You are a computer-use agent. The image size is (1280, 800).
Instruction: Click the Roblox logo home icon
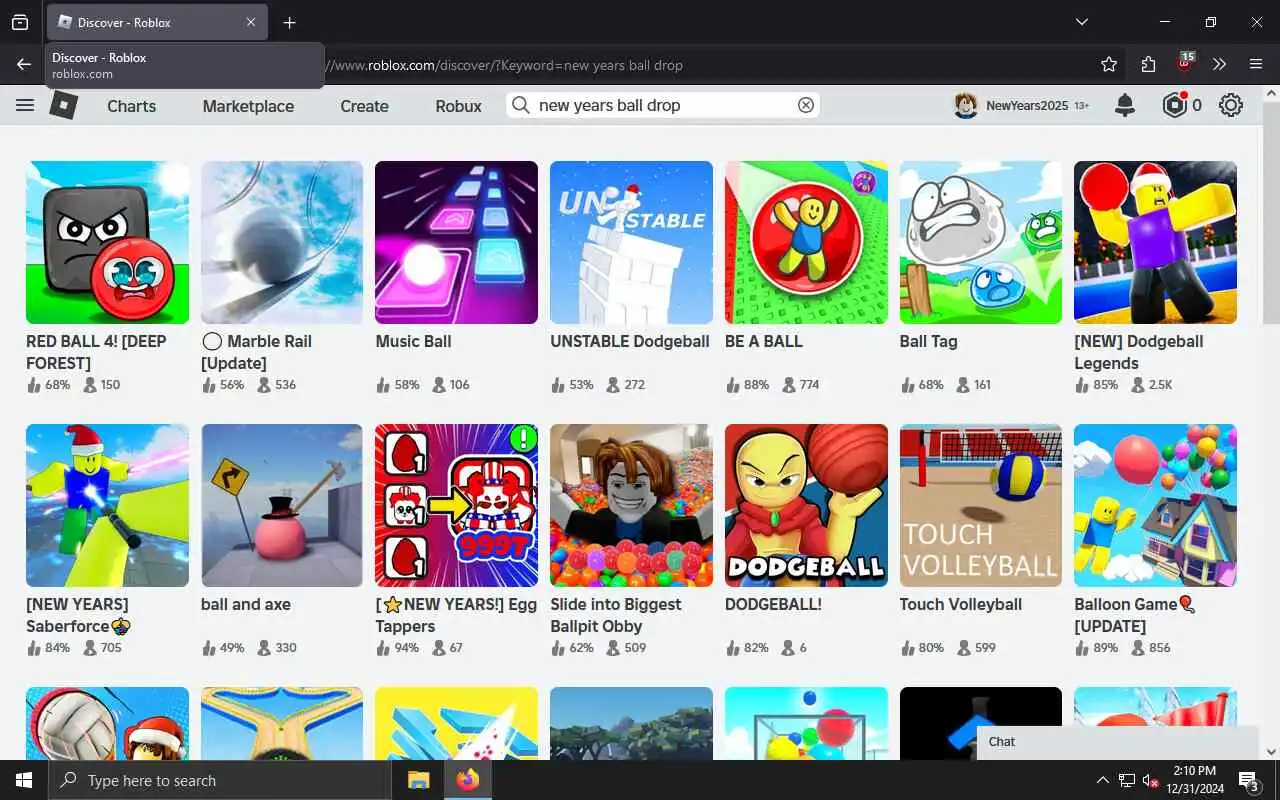[64, 105]
